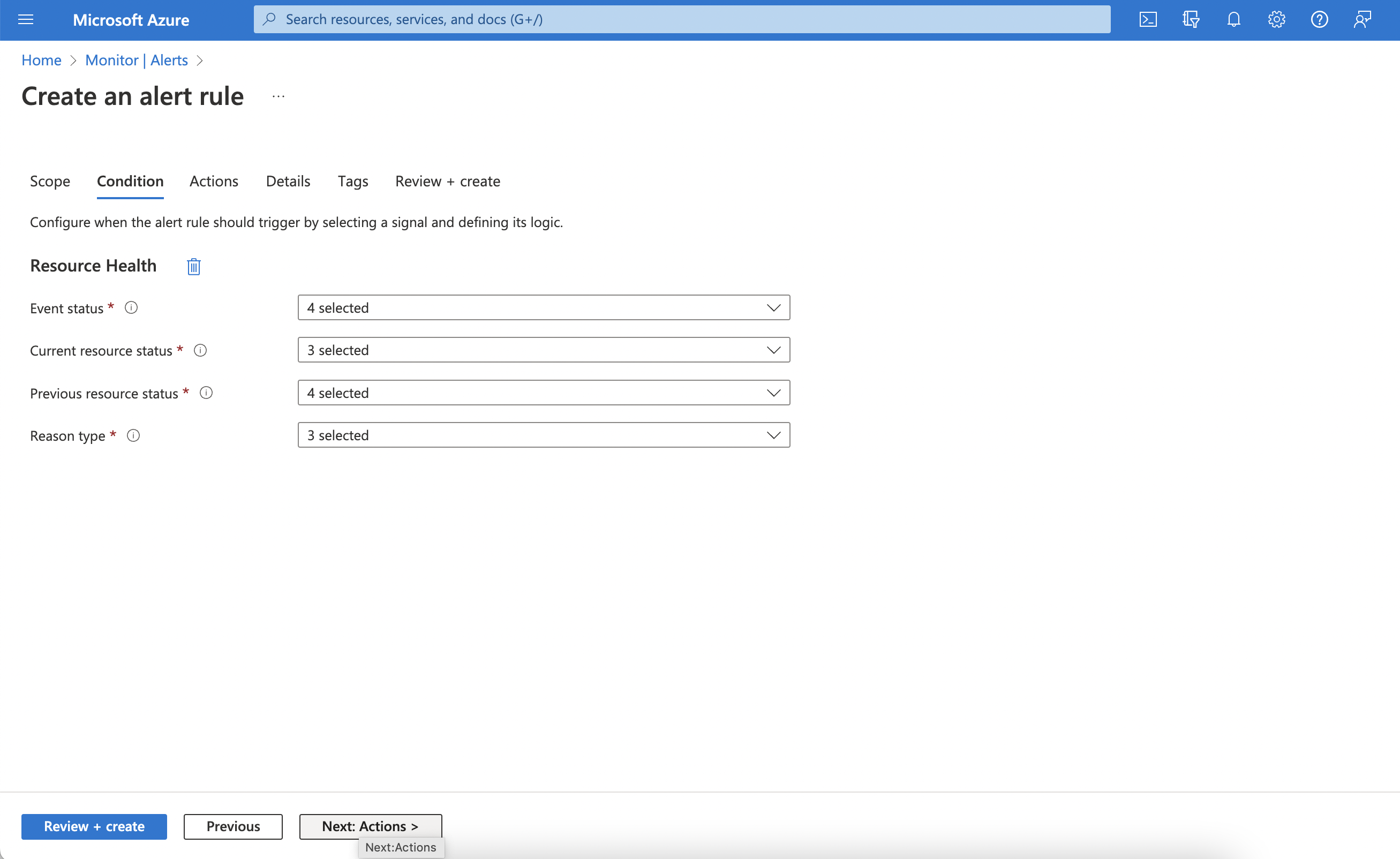This screenshot has height=859, width=1400.
Task: Open the Reason type dropdown
Action: tap(543, 435)
